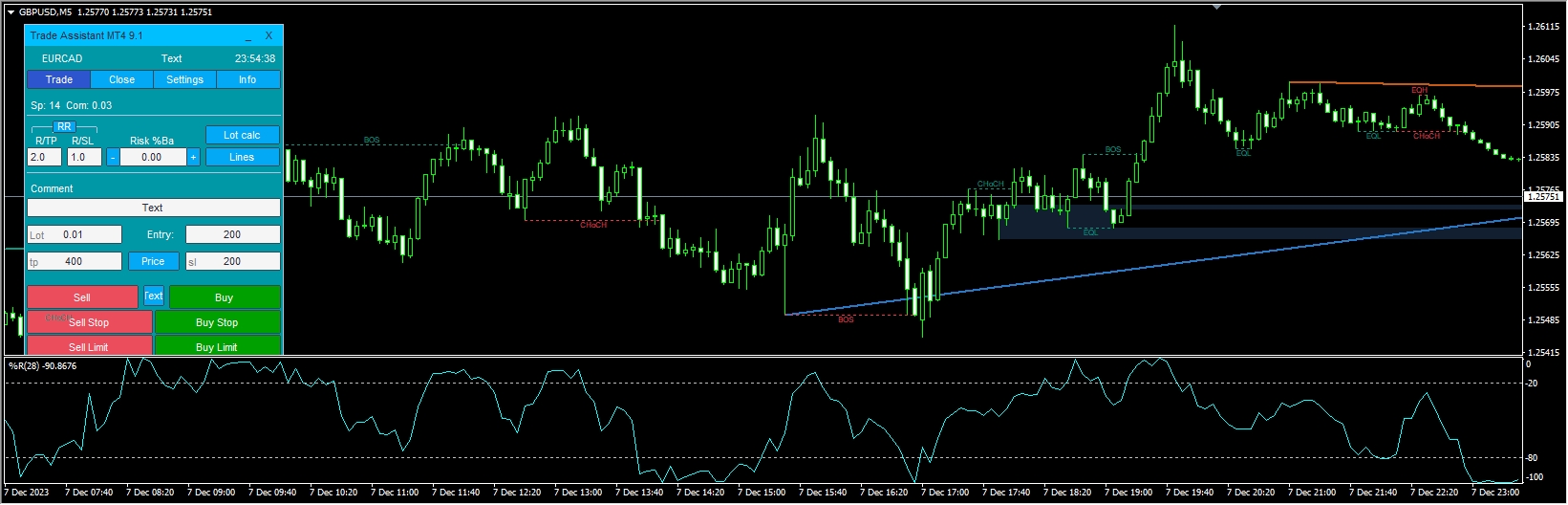Open the GBPUSD,M5 chart menu arrow
This screenshot has width=1568, height=505.
tap(11, 12)
